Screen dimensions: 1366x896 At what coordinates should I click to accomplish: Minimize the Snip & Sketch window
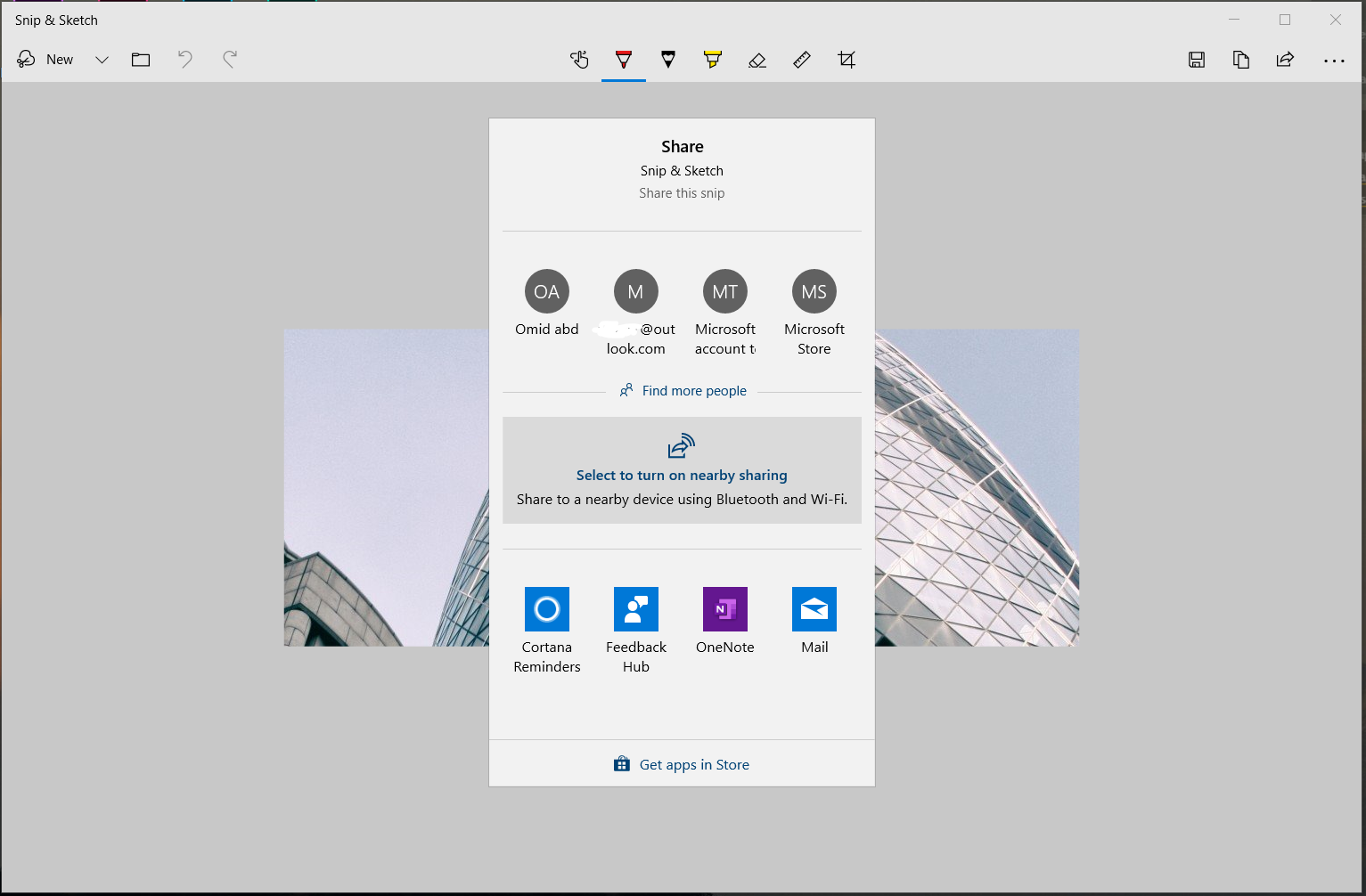point(1234,20)
